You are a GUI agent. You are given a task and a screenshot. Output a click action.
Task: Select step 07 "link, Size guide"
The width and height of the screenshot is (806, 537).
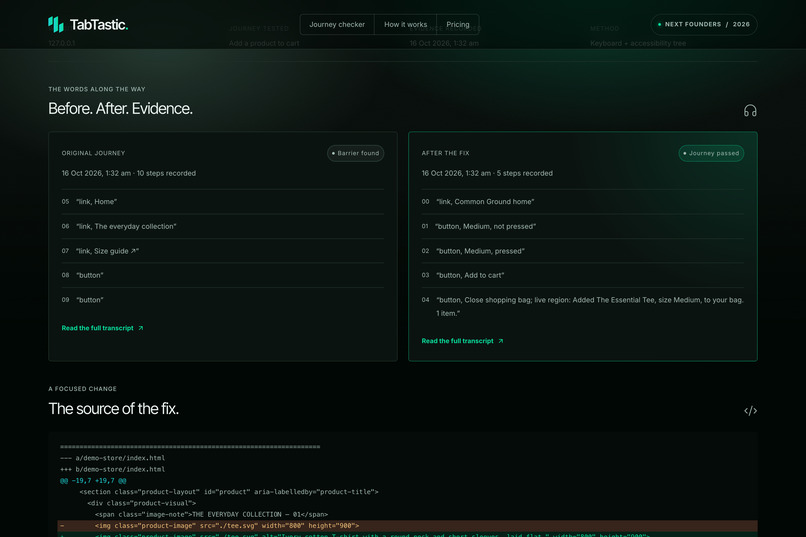tap(223, 251)
